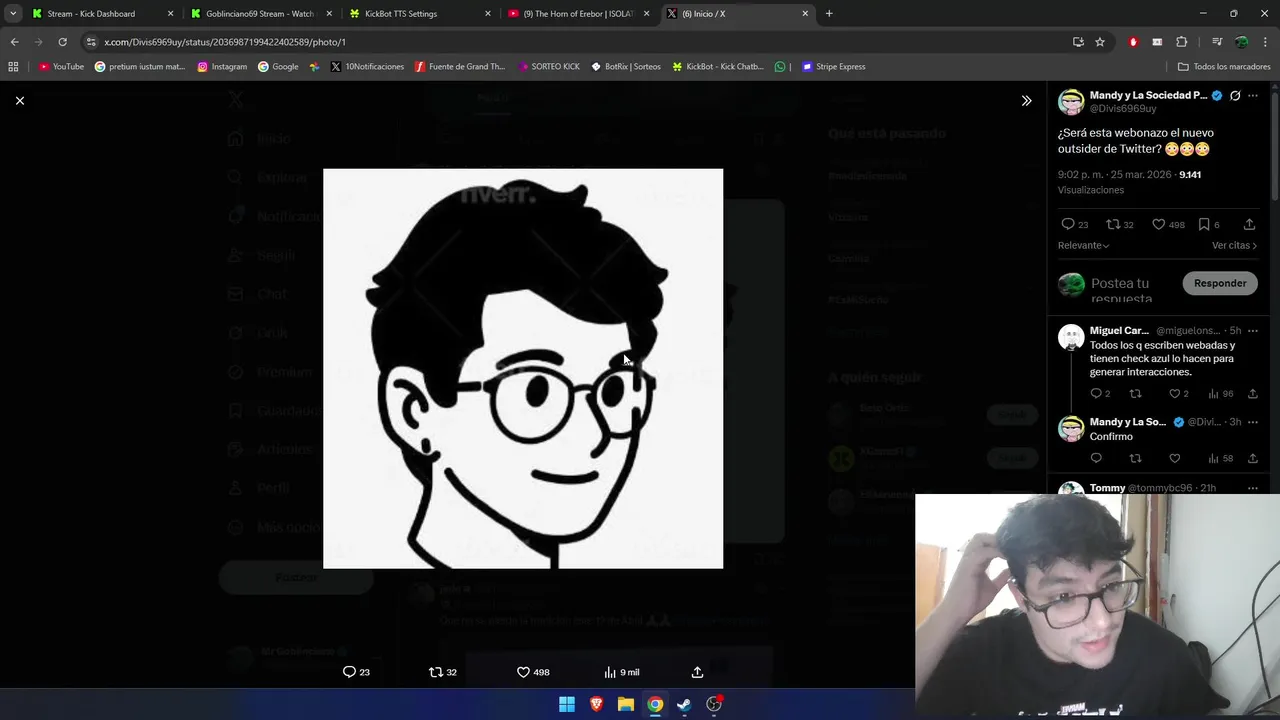This screenshot has width=1280, height=720.
Task: Reload the page
Action: tap(62, 42)
